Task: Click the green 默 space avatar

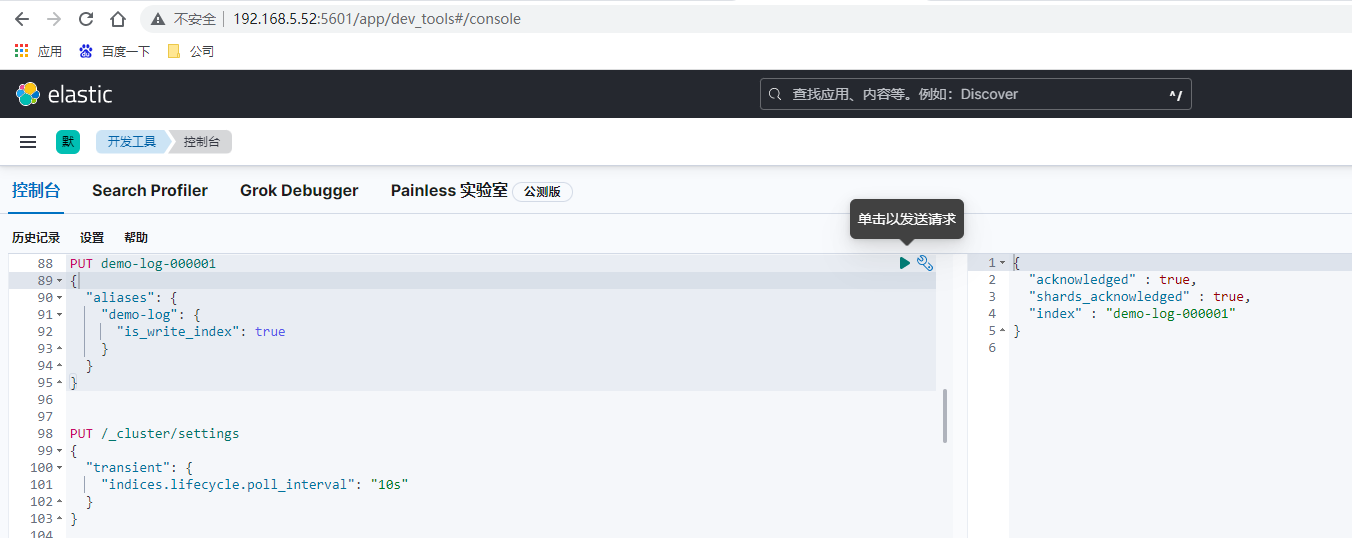Action: (x=68, y=142)
